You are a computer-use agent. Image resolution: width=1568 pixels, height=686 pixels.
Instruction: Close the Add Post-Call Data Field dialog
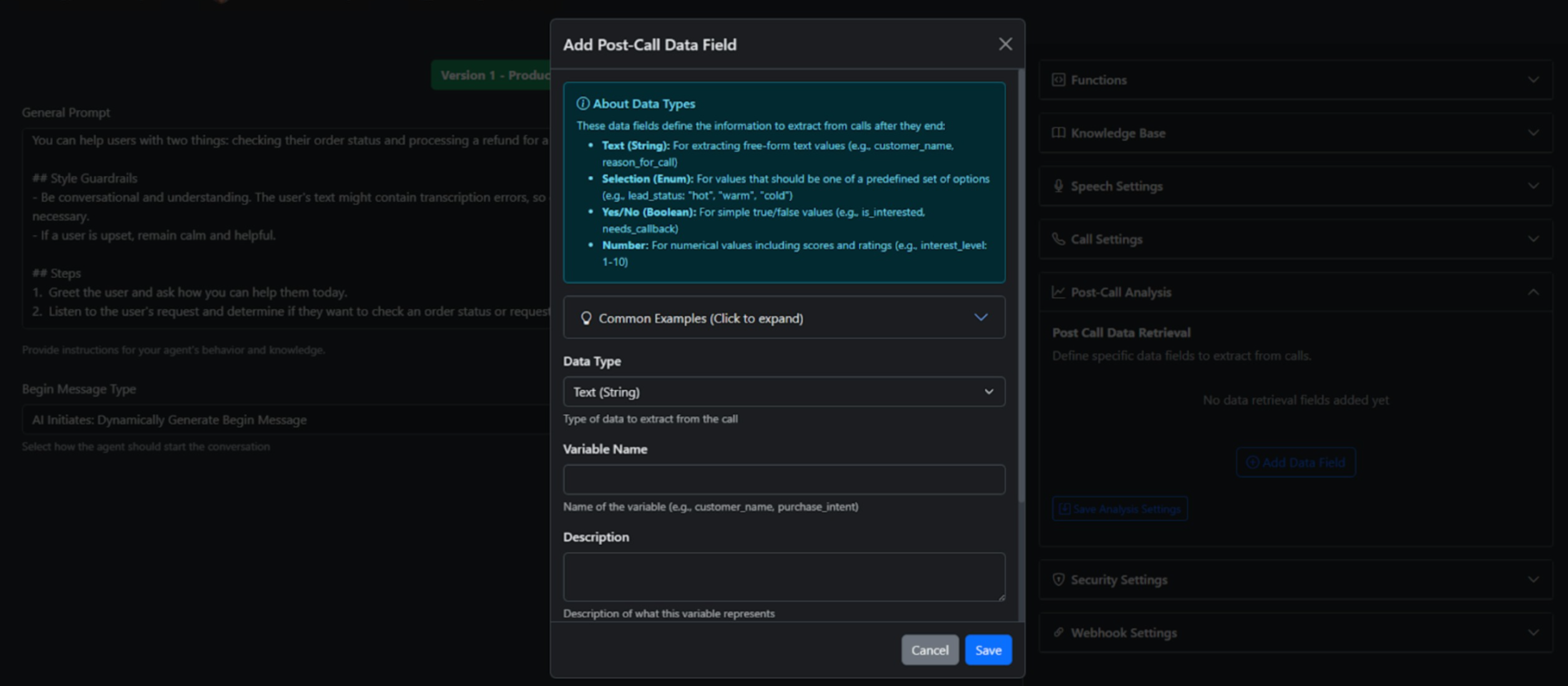1006,44
